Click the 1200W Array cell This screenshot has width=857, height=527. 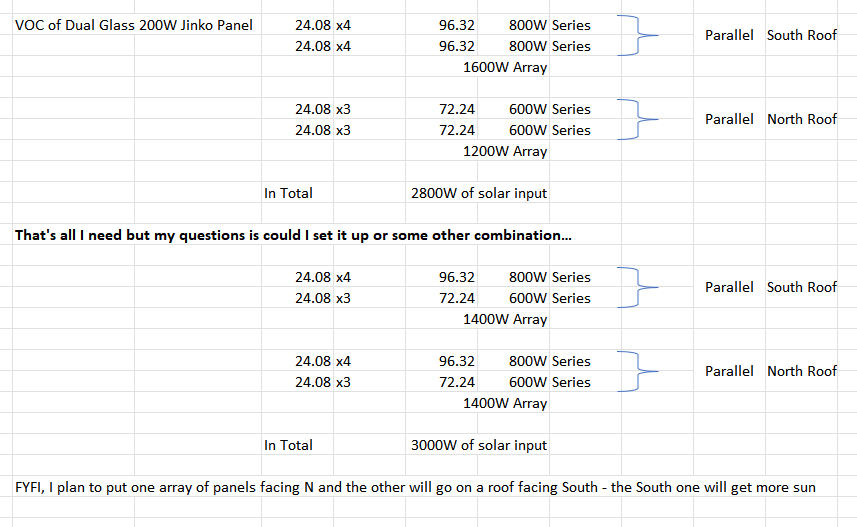[505, 151]
